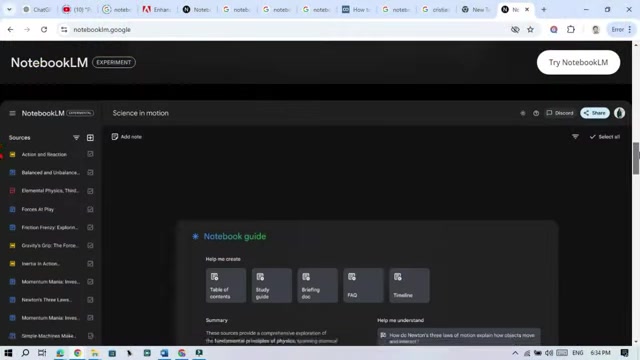Viewport: 640px width, 360px height.
Task: Toggle the Forces At Play source checkbox
Action: [90, 209]
